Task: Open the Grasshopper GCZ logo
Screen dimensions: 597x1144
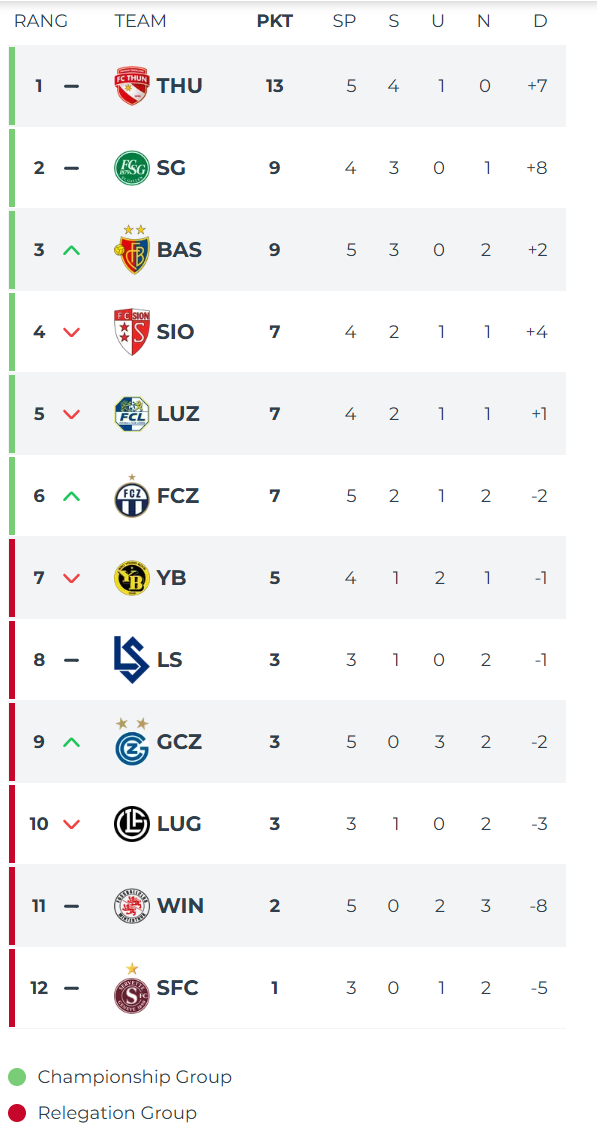Action: click(132, 741)
